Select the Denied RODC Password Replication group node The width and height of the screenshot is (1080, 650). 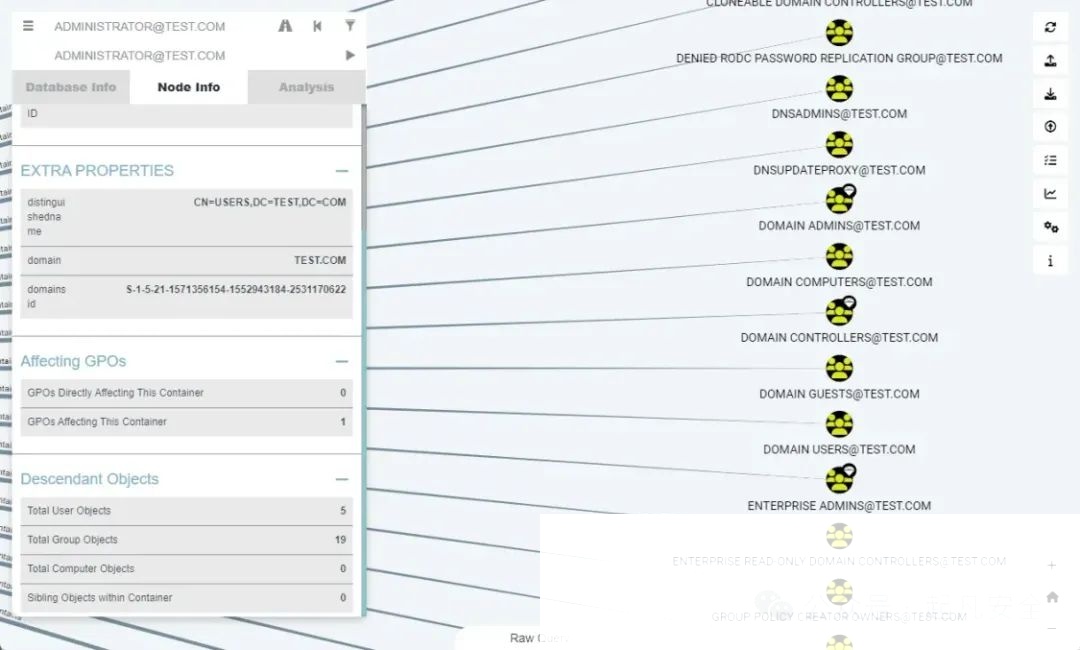[839, 32]
